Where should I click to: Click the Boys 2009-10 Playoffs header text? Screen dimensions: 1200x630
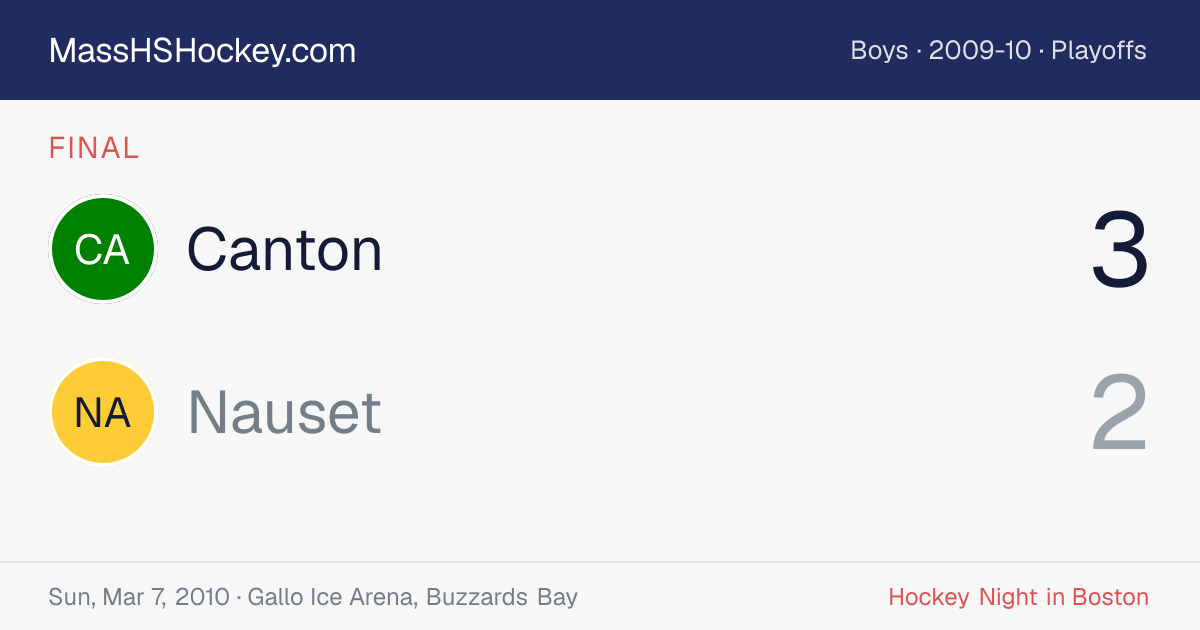998,50
